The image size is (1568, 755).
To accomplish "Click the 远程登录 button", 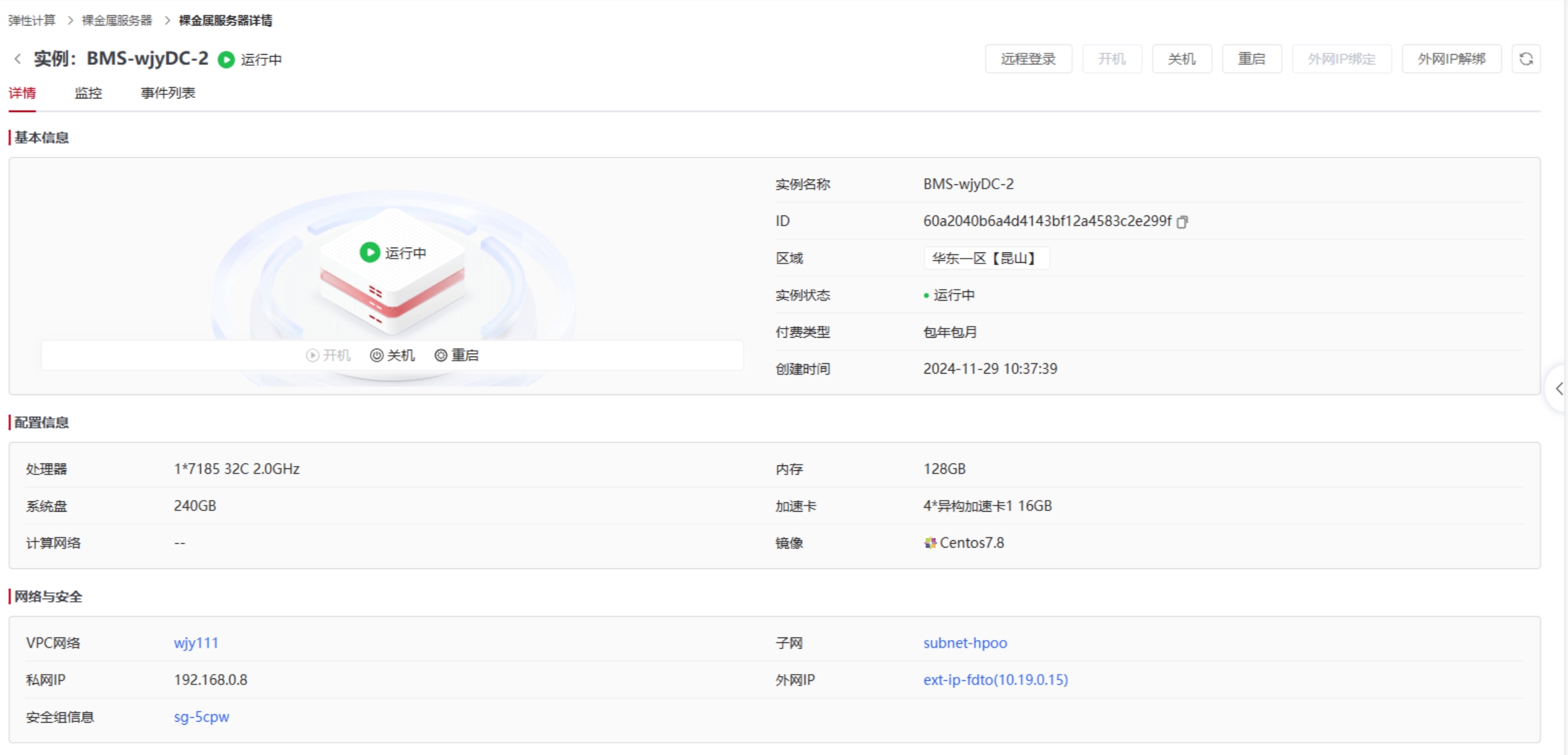I will point(1028,59).
